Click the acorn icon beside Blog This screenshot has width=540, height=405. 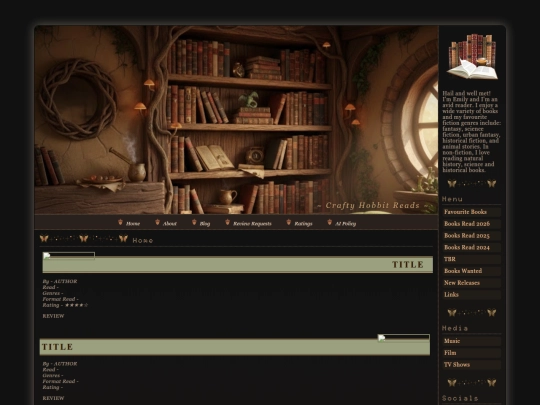pyautogui.click(x=194, y=222)
